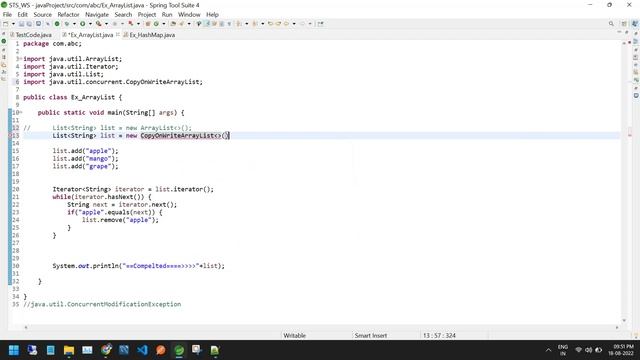The height and width of the screenshot is (360, 640).
Task: Click the ENG IN language indicator
Action: tap(563, 350)
